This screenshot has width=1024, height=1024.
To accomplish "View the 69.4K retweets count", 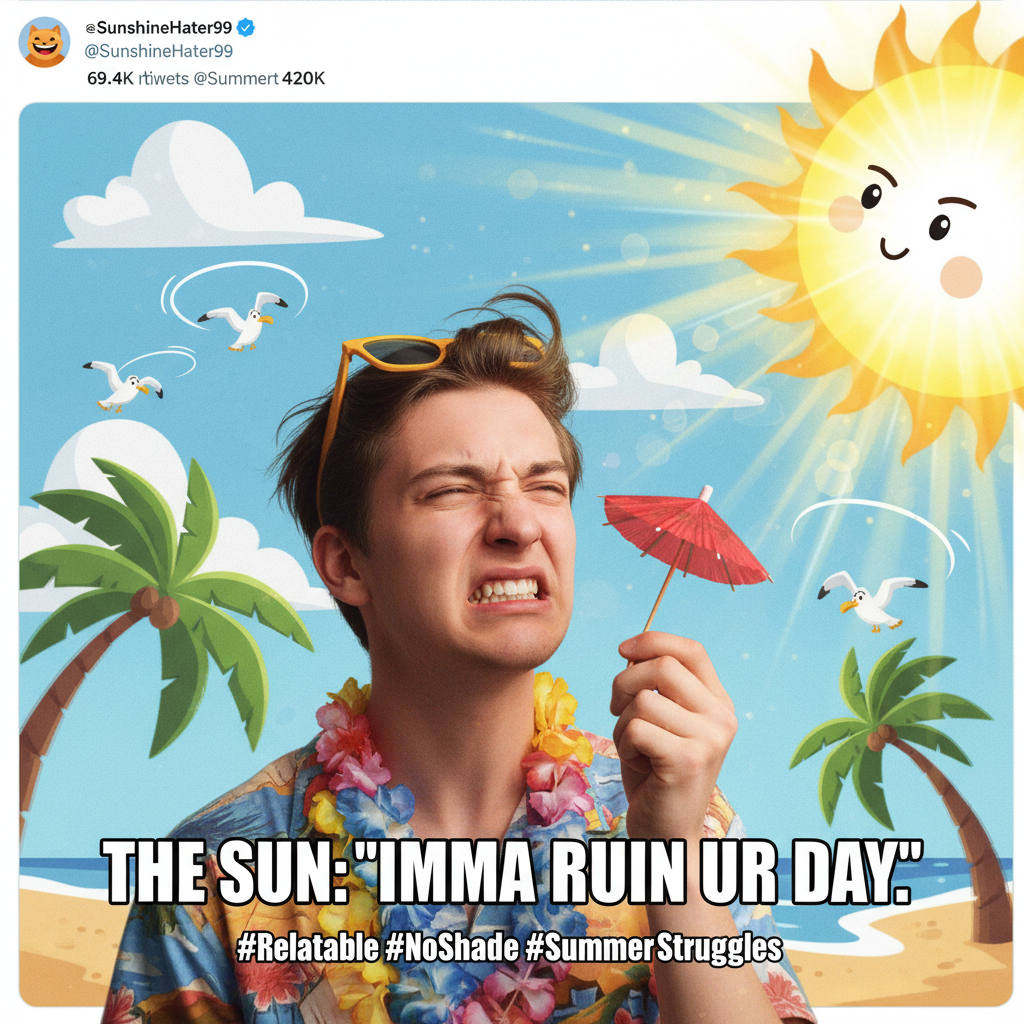I will point(138,79).
